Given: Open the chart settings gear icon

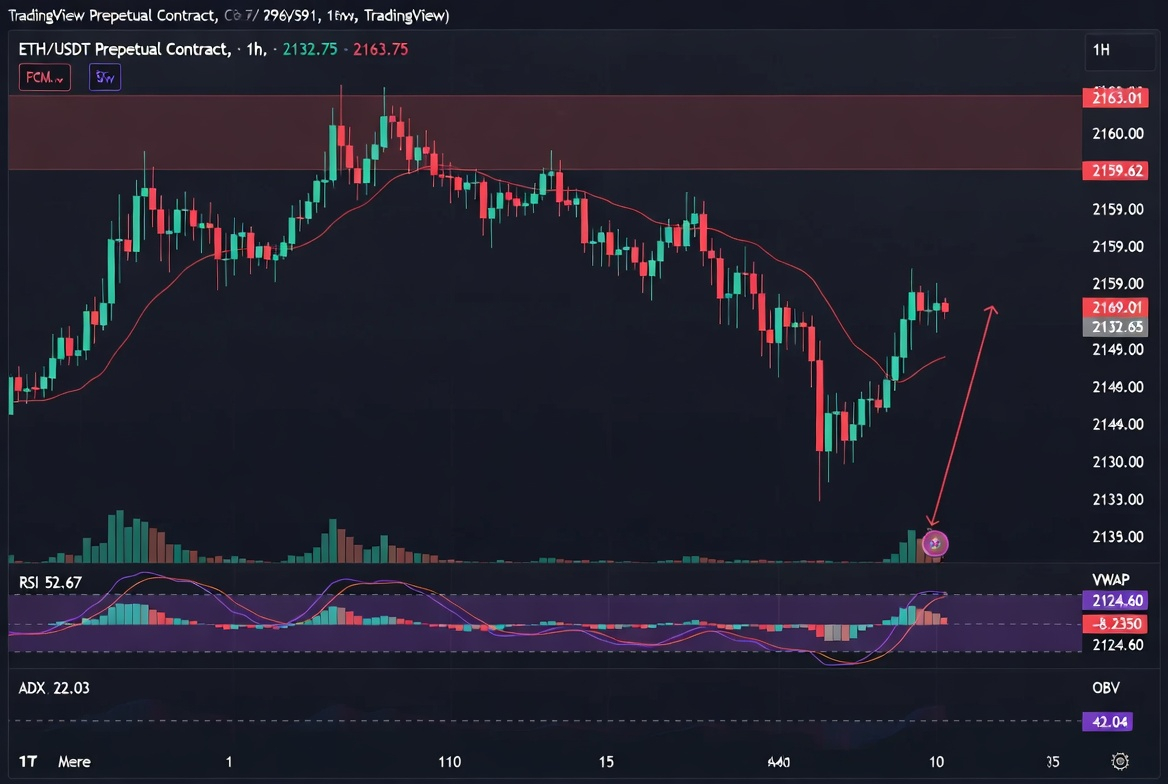Looking at the screenshot, I should click(x=1120, y=761).
